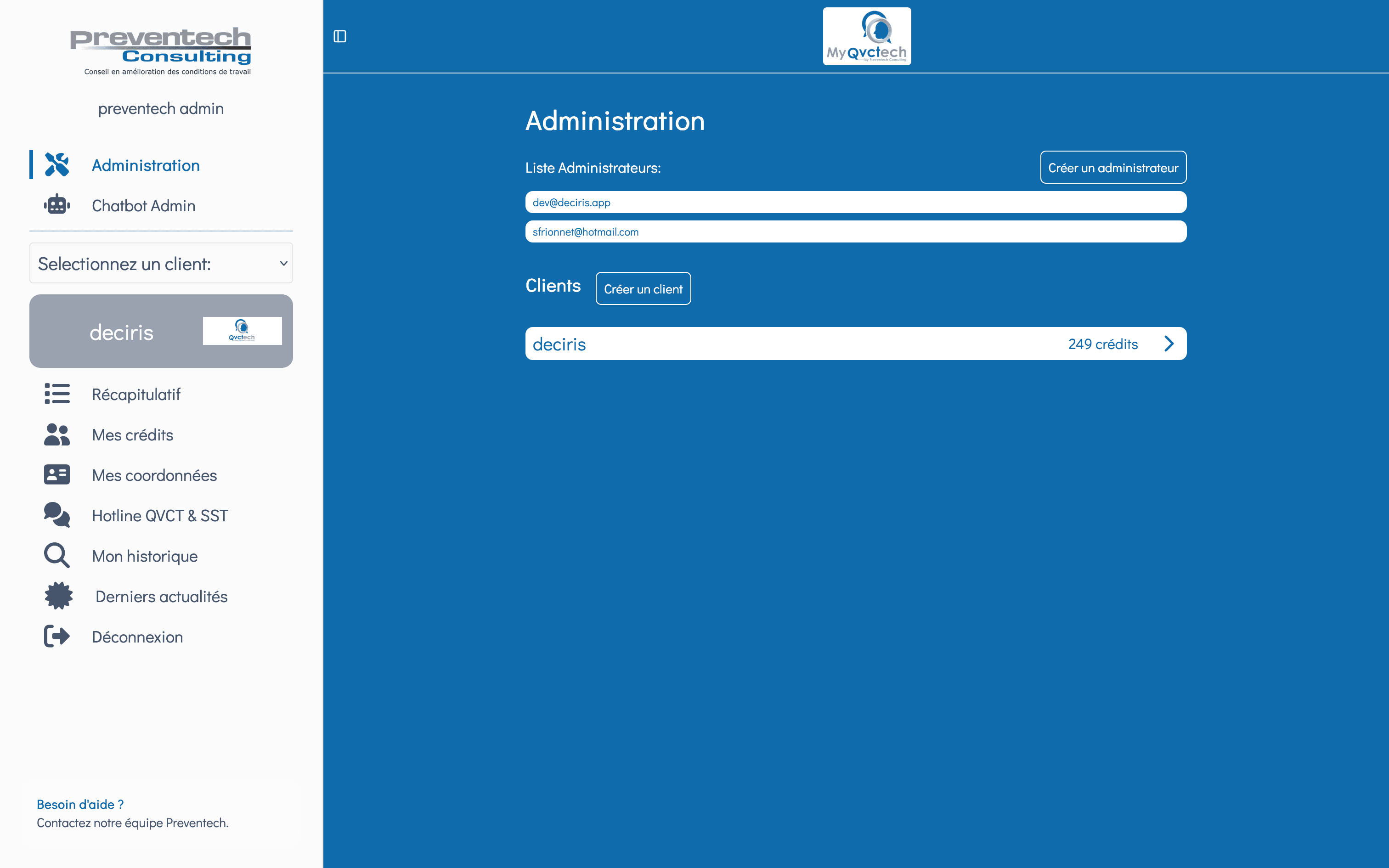Click the Administration wrench-and-screwdriver icon
This screenshot has height=868, width=1389.
tap(57, 165)
